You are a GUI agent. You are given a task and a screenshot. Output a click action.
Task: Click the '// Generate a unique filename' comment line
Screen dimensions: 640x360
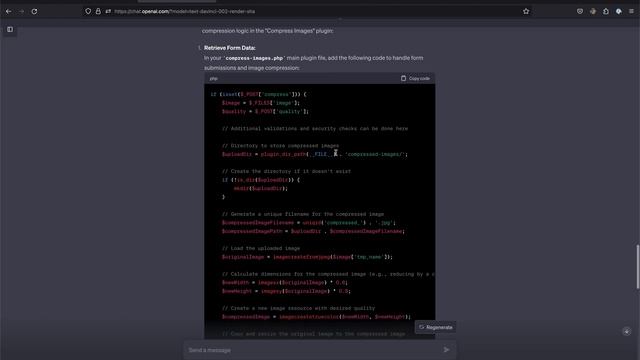coord(303,214)
